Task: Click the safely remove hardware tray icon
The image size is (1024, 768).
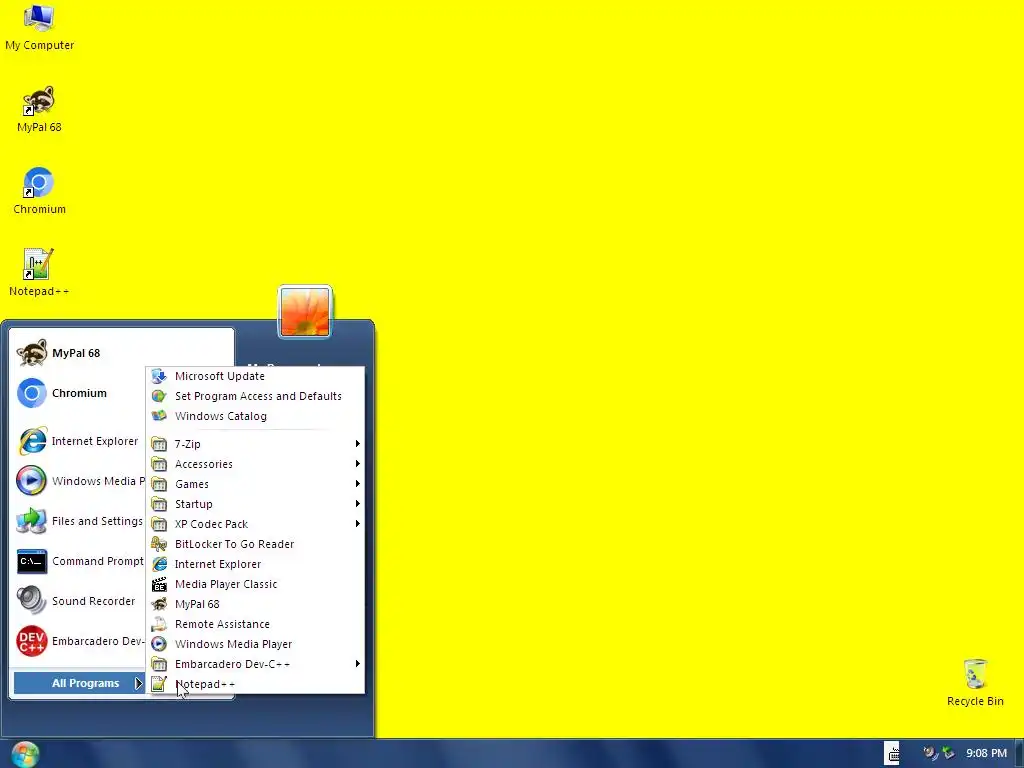Action: 948,753
